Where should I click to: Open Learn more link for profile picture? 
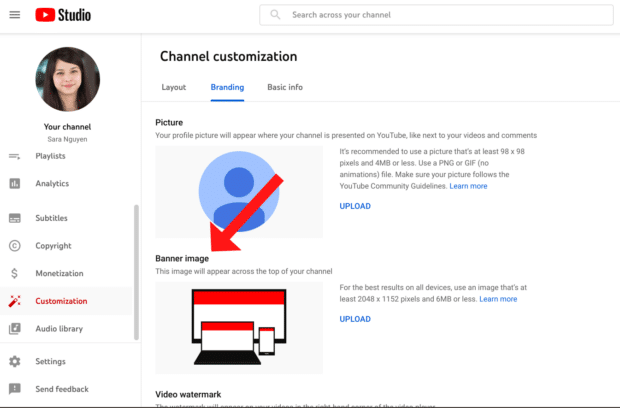pos(468,186)
